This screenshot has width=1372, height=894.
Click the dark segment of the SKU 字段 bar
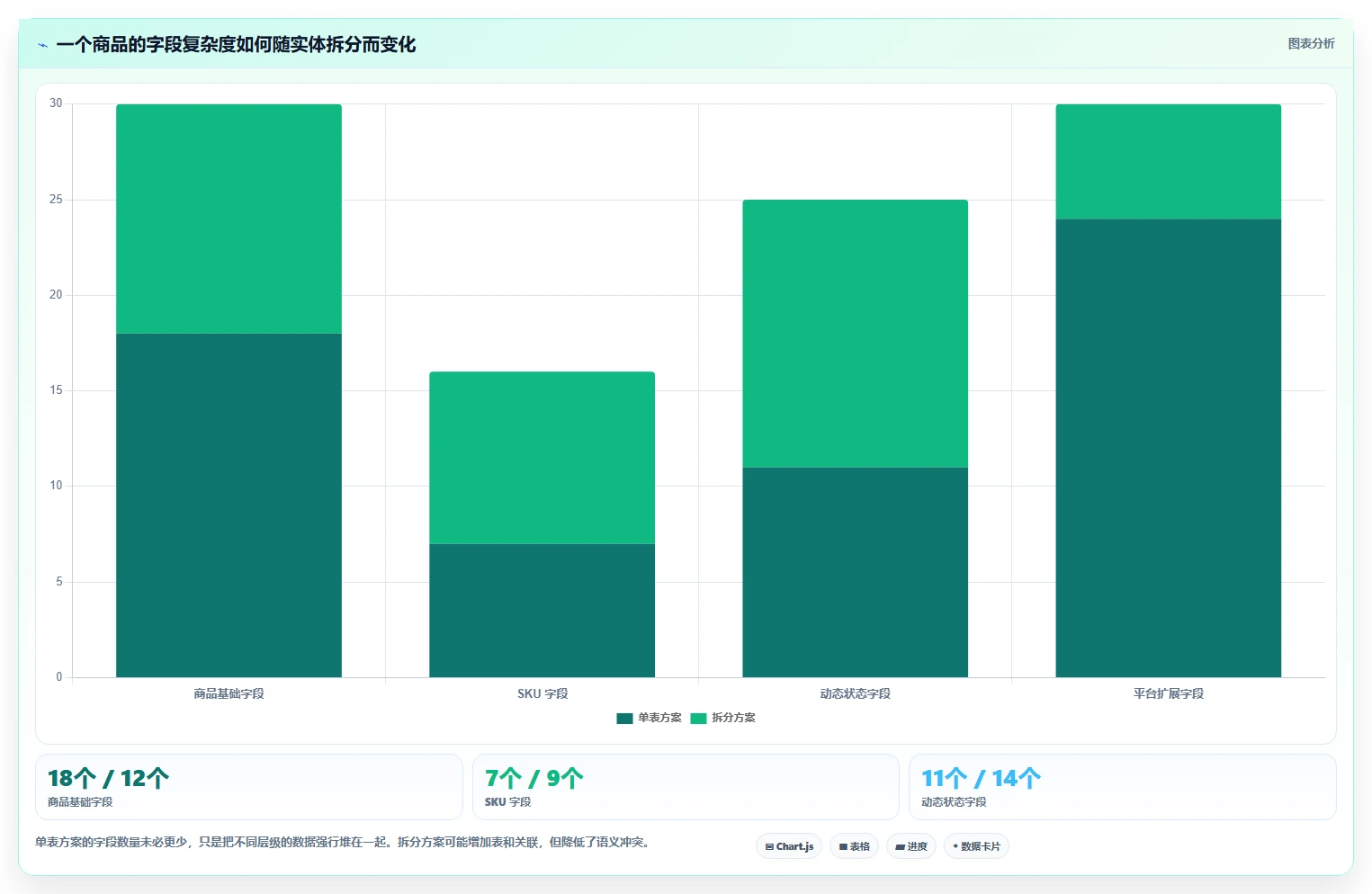(542, 611)
